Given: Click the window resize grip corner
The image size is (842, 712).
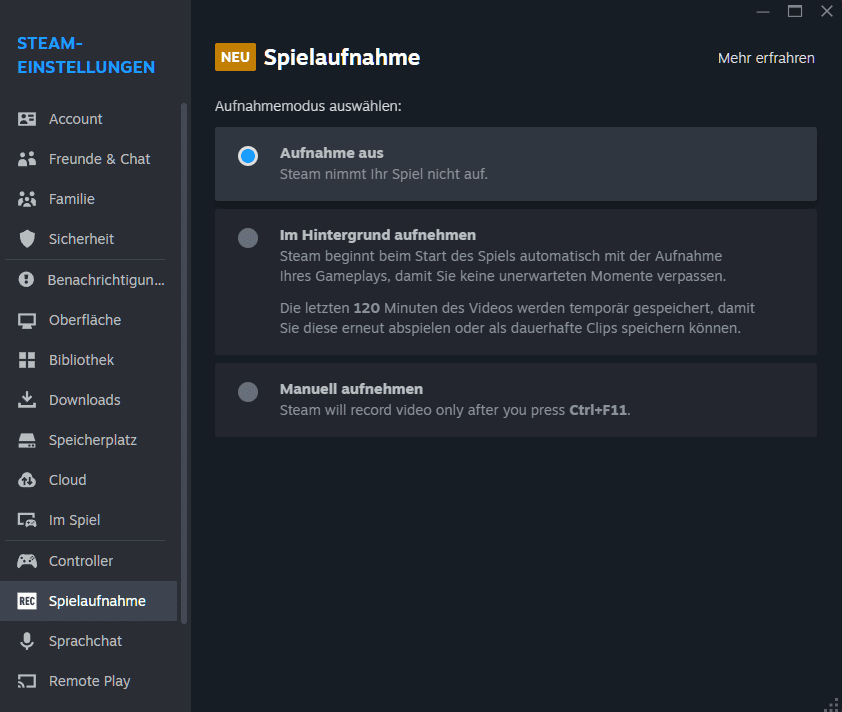Looking at the screenshot, I should [832, 703].
